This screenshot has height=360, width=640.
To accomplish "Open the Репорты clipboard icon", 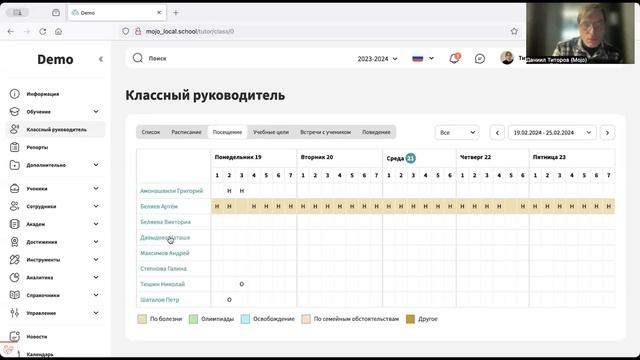I will (15, 147).
